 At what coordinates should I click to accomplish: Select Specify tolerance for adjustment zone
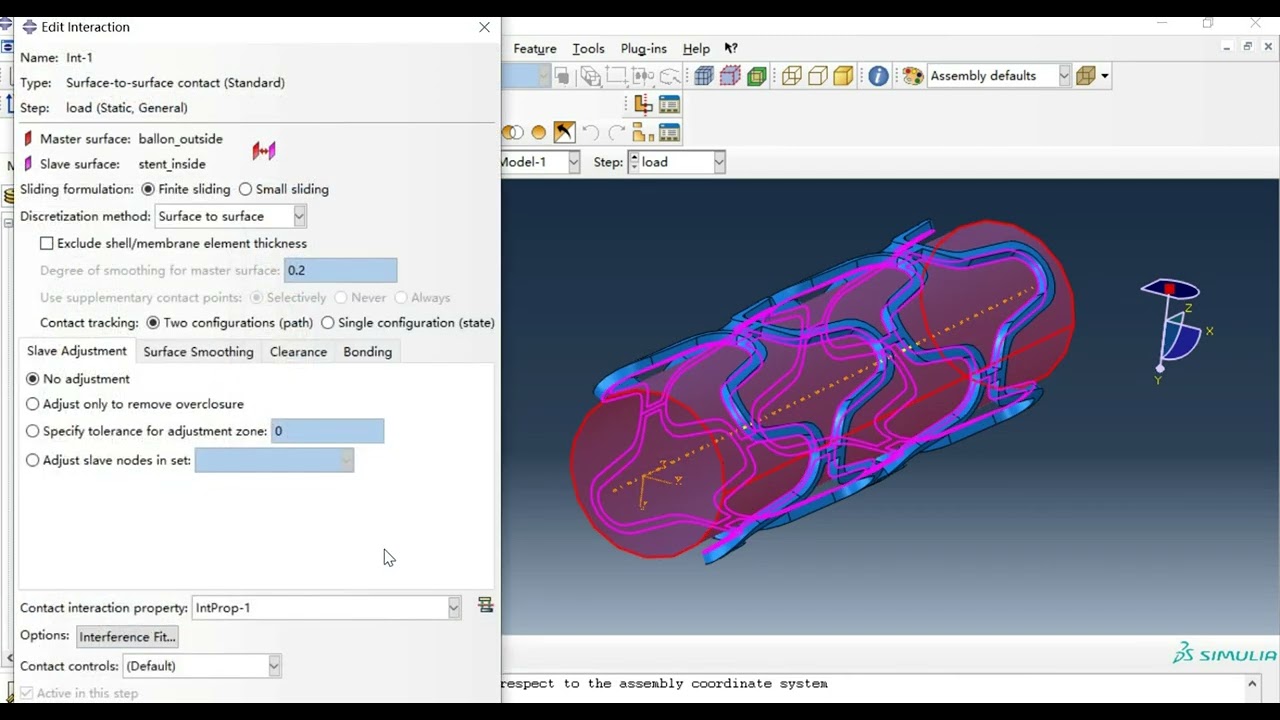tap(33, 431)
